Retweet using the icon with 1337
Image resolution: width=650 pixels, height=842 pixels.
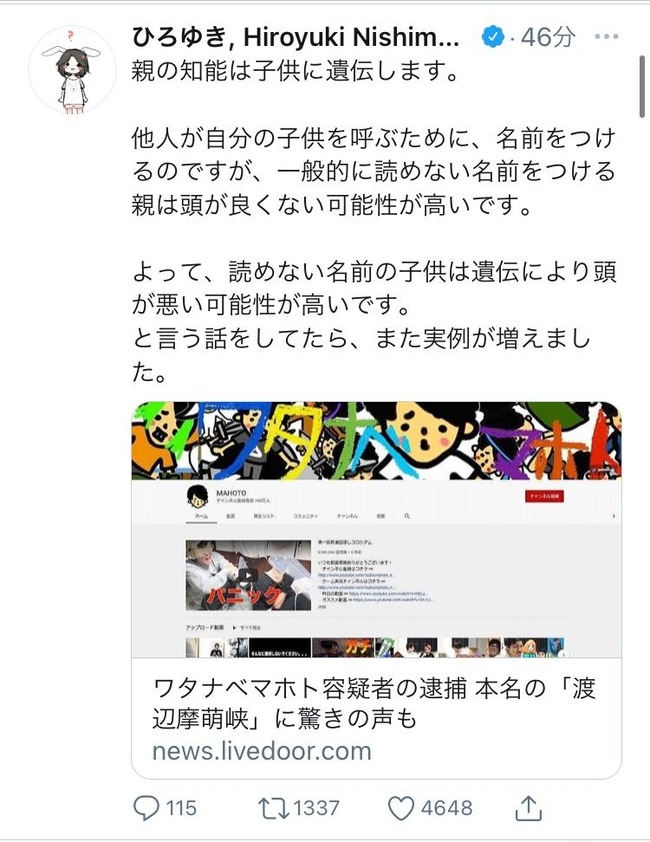click(x=274, y=808)
